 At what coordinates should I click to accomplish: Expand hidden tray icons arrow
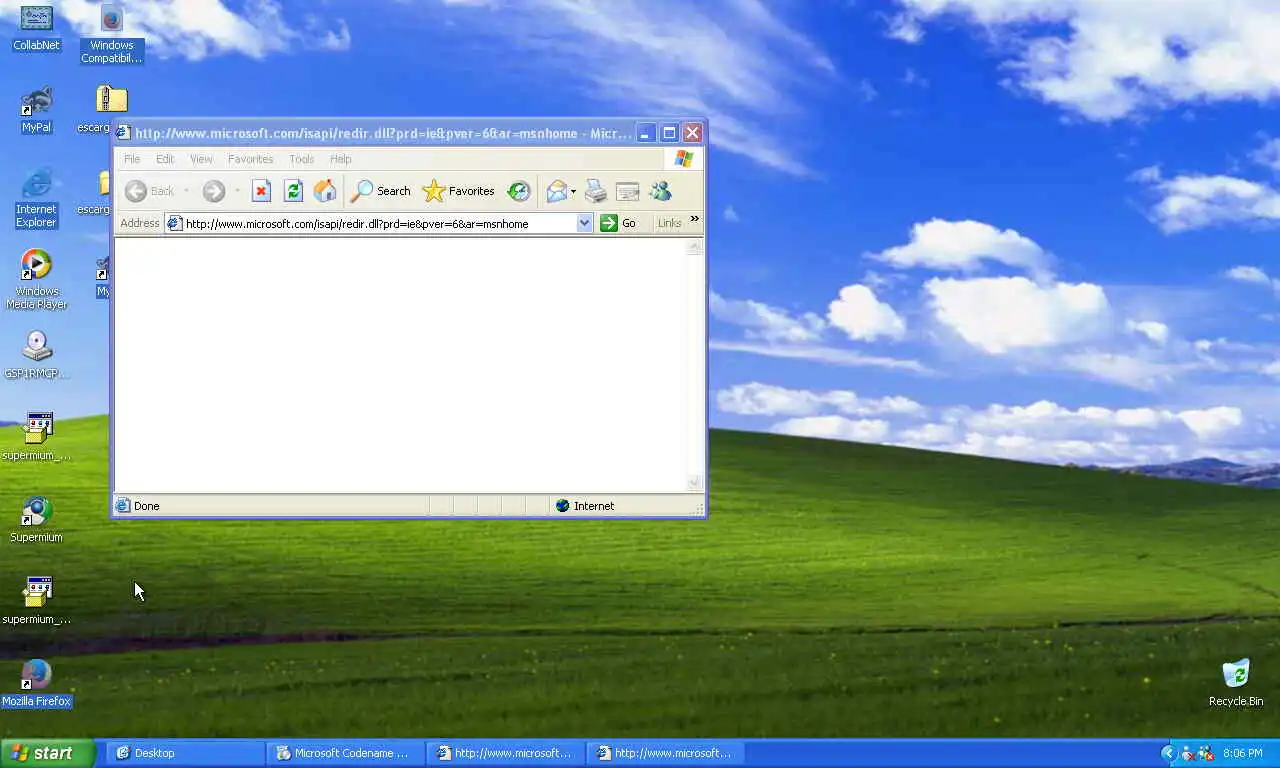click(1168, 753)
